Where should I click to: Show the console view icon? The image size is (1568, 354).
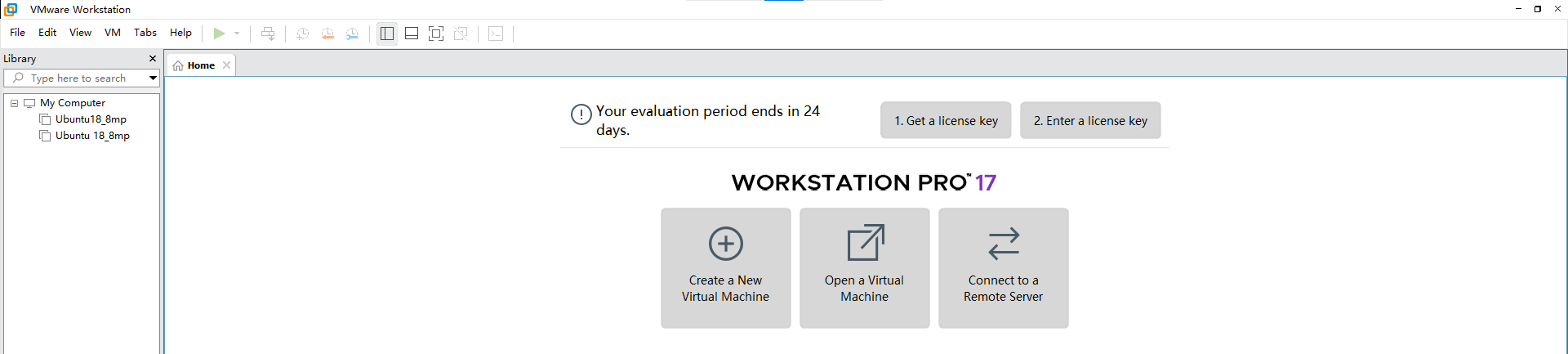click(x=496, y=34)
